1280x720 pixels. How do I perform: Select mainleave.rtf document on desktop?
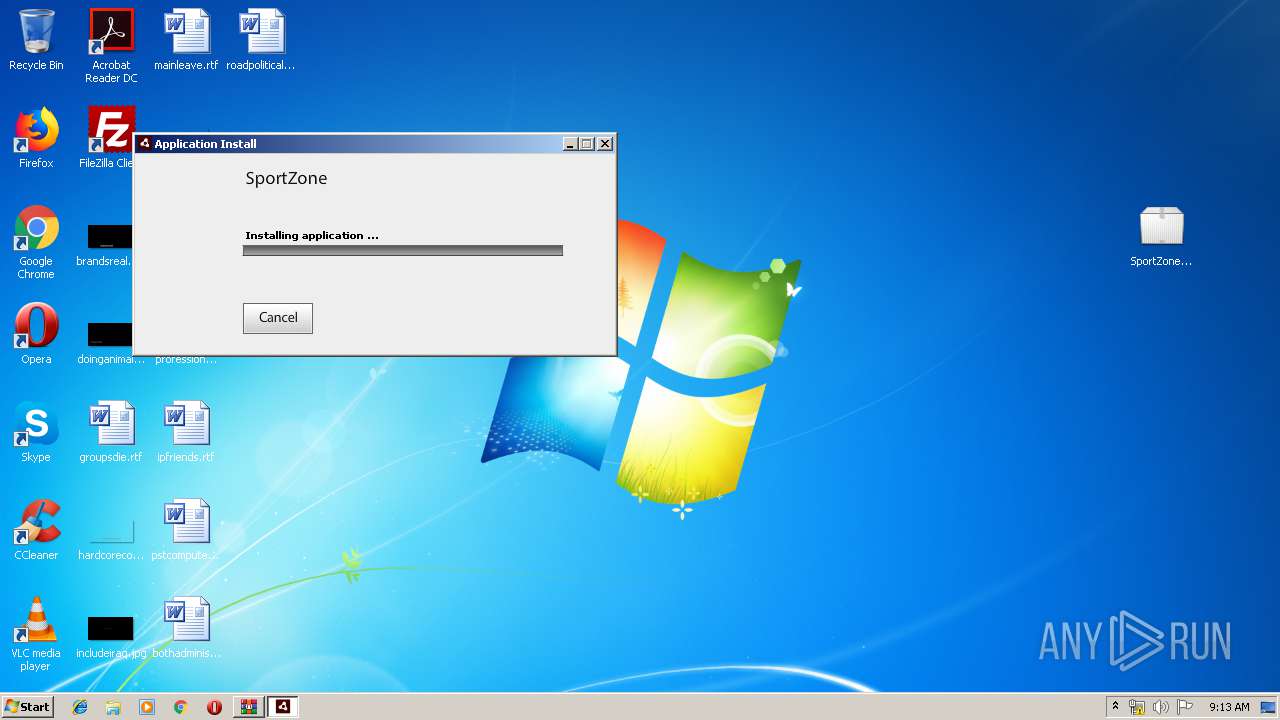(186, 41)
